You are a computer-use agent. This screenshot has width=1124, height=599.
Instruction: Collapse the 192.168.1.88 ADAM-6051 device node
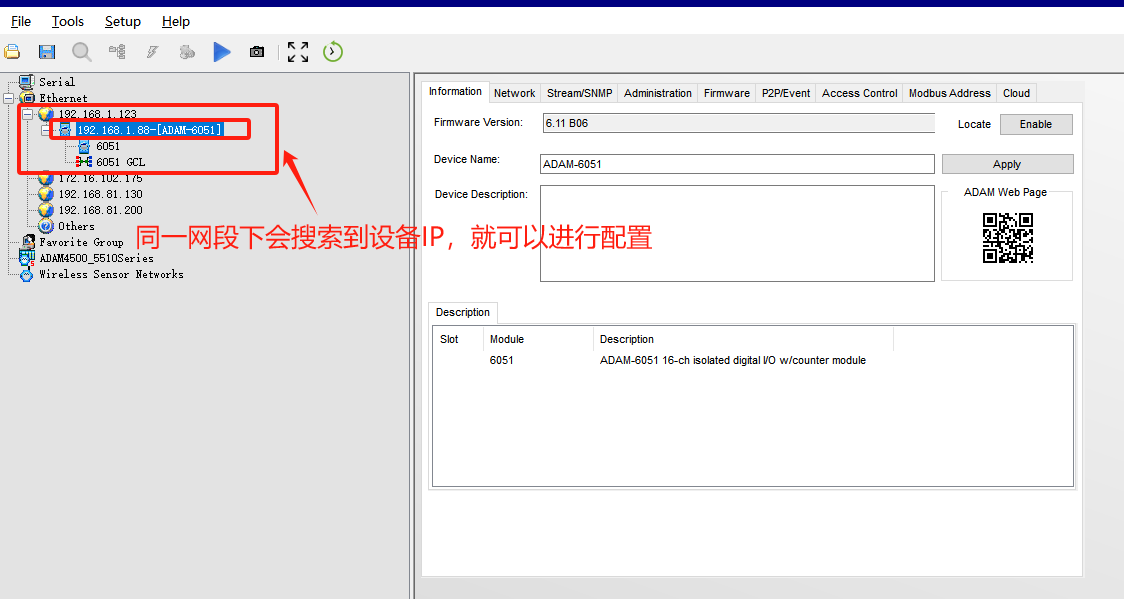pos(47,130)
